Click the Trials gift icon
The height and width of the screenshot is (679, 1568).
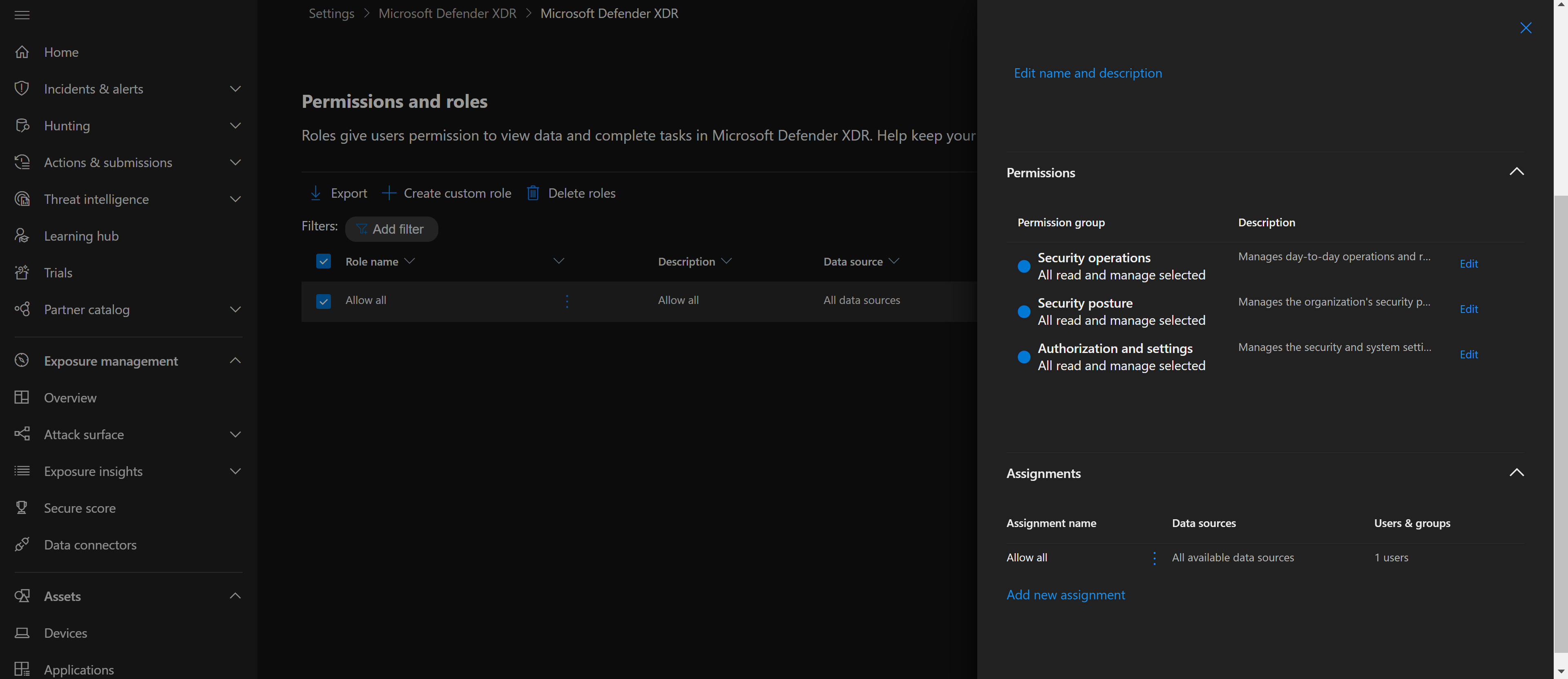click(22, 273)
